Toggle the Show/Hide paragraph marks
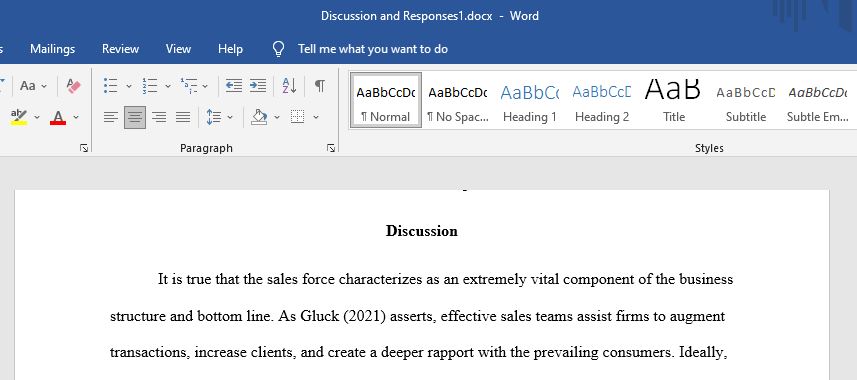 tap(320, 86)
